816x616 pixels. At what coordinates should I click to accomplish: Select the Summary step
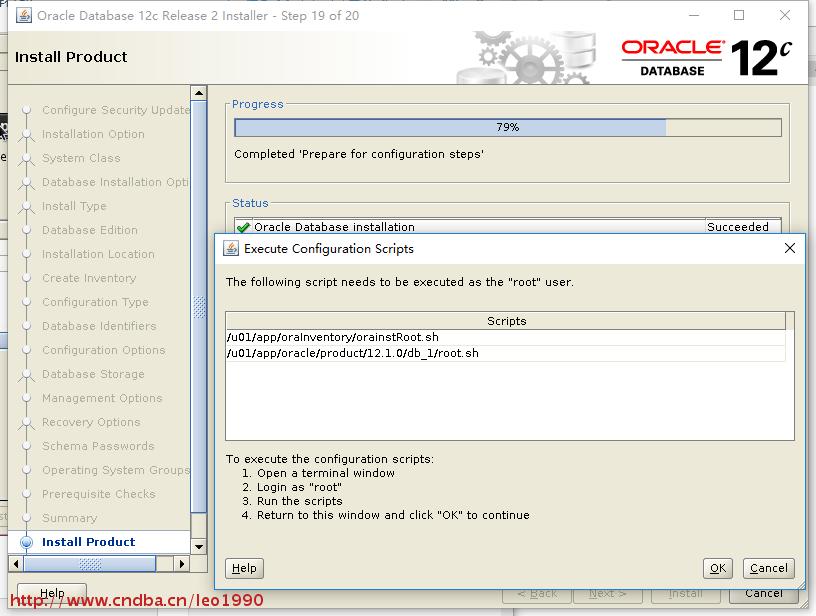70,518
